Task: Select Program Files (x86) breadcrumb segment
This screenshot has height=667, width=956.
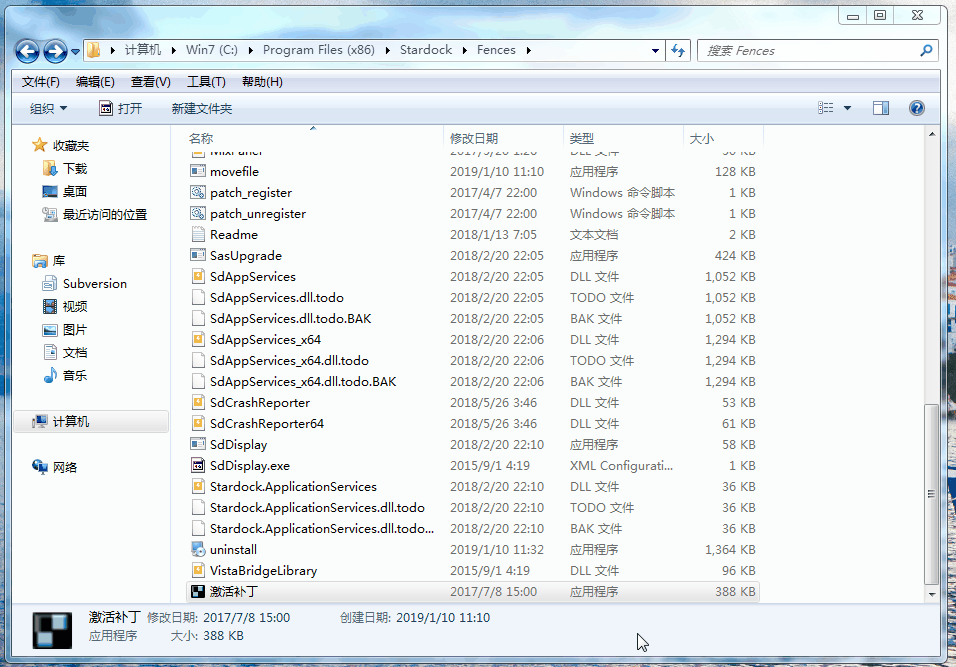Action: coord(319,50)
